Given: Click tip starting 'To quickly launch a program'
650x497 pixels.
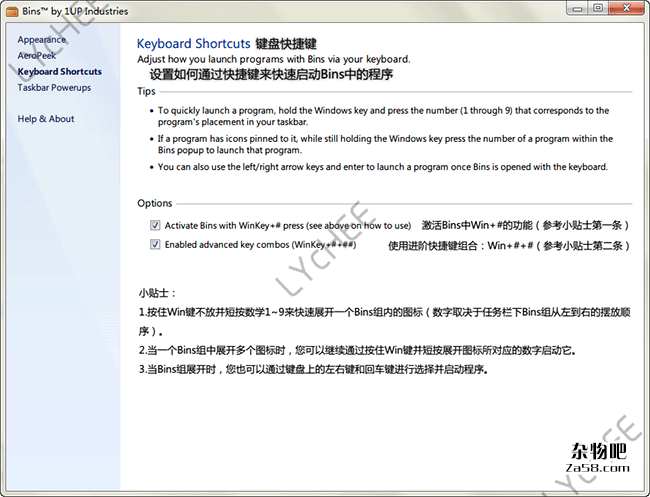Looking at the screenshot, I should pyautogui.click(x=383, y=116).
